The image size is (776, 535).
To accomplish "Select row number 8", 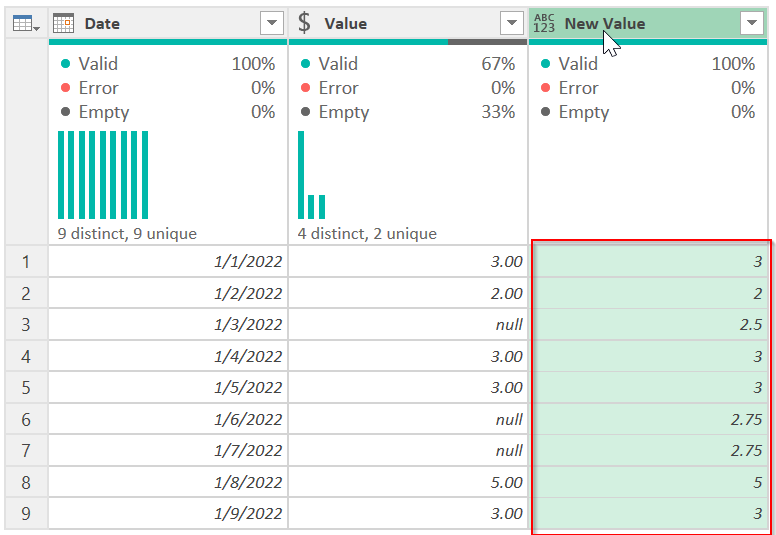I will point(26,482).
